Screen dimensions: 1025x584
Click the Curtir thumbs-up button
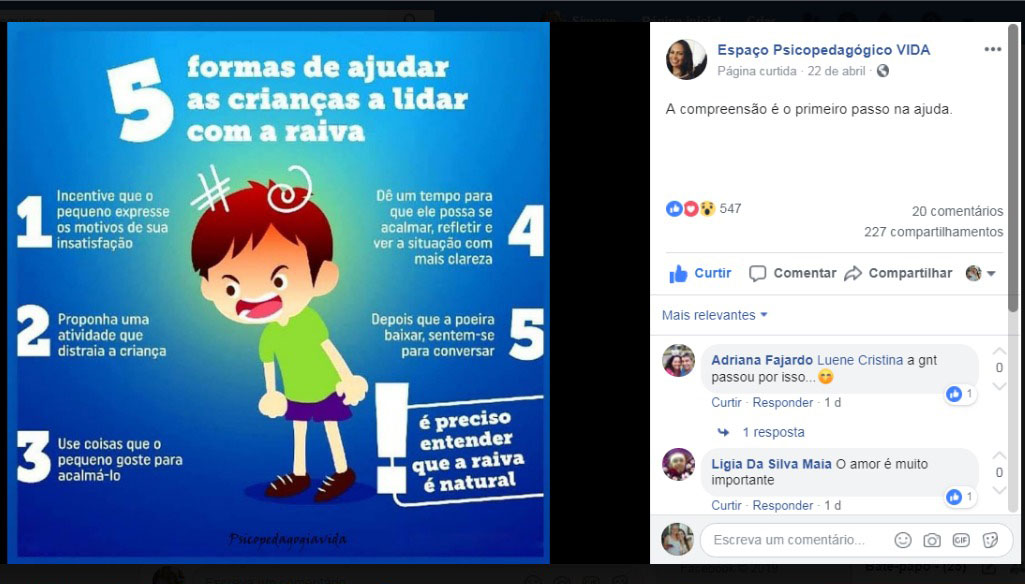pos(700,273)
